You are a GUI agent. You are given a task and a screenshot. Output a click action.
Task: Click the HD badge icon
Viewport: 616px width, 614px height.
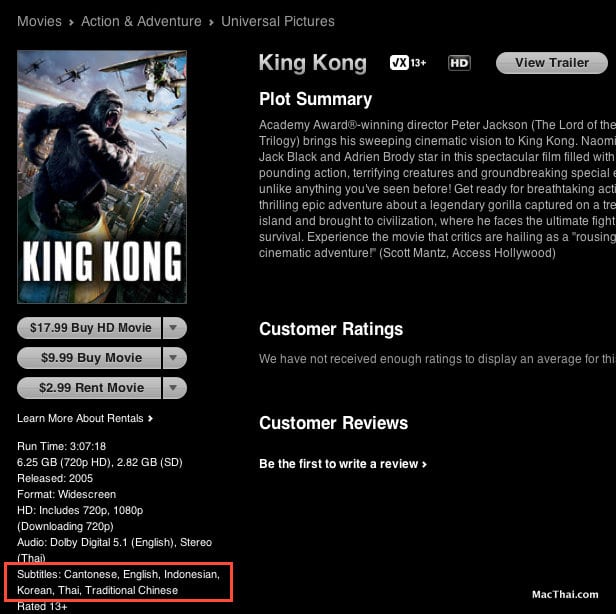tap(459, 63)
